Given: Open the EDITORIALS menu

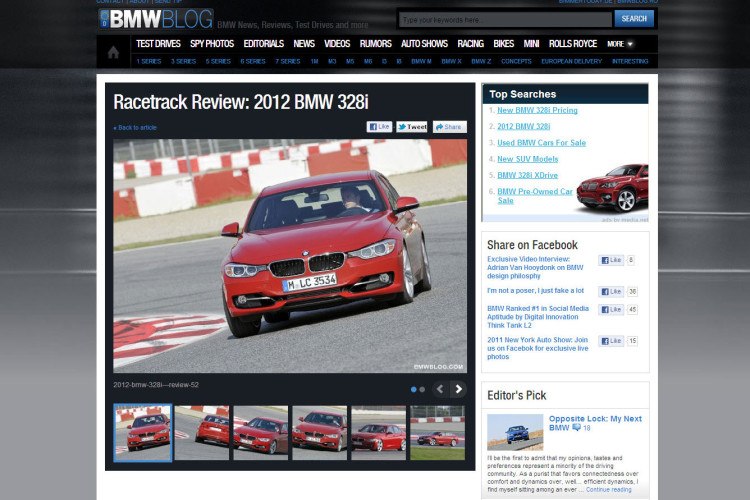Looking at the screenshot, I should pos(264,44).
